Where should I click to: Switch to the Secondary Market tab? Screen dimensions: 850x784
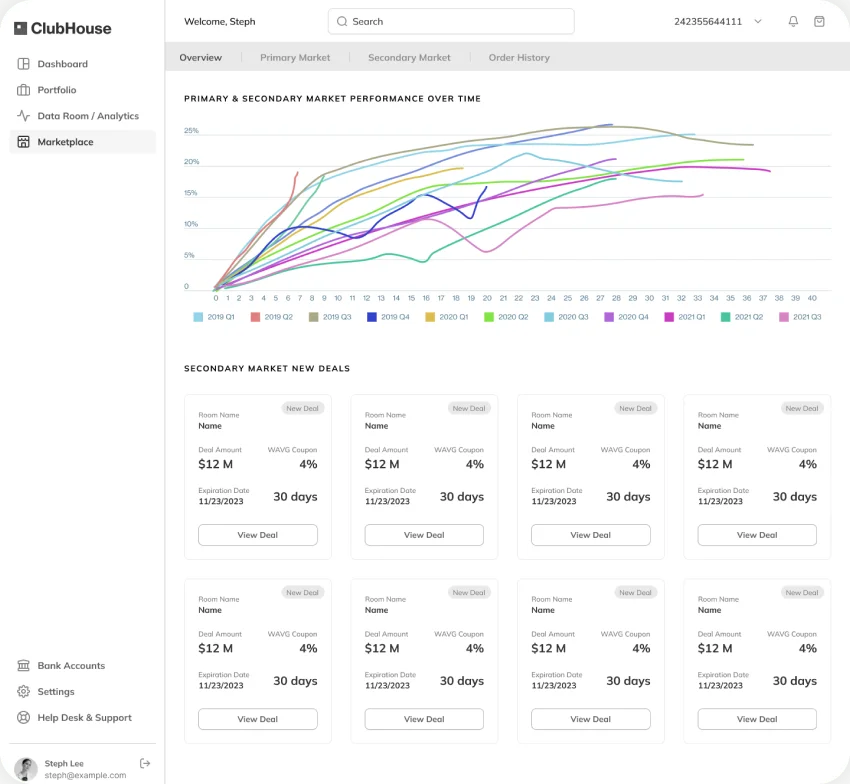coord(409,57)
